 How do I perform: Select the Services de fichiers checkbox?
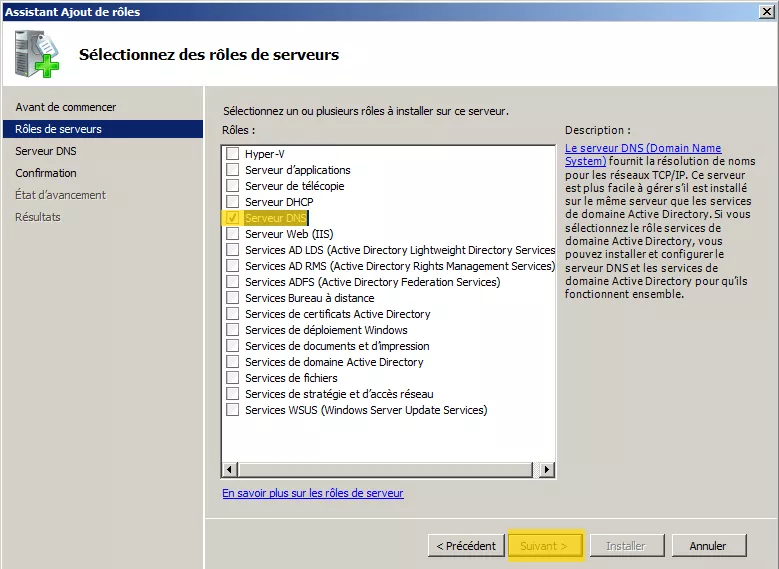232,377
